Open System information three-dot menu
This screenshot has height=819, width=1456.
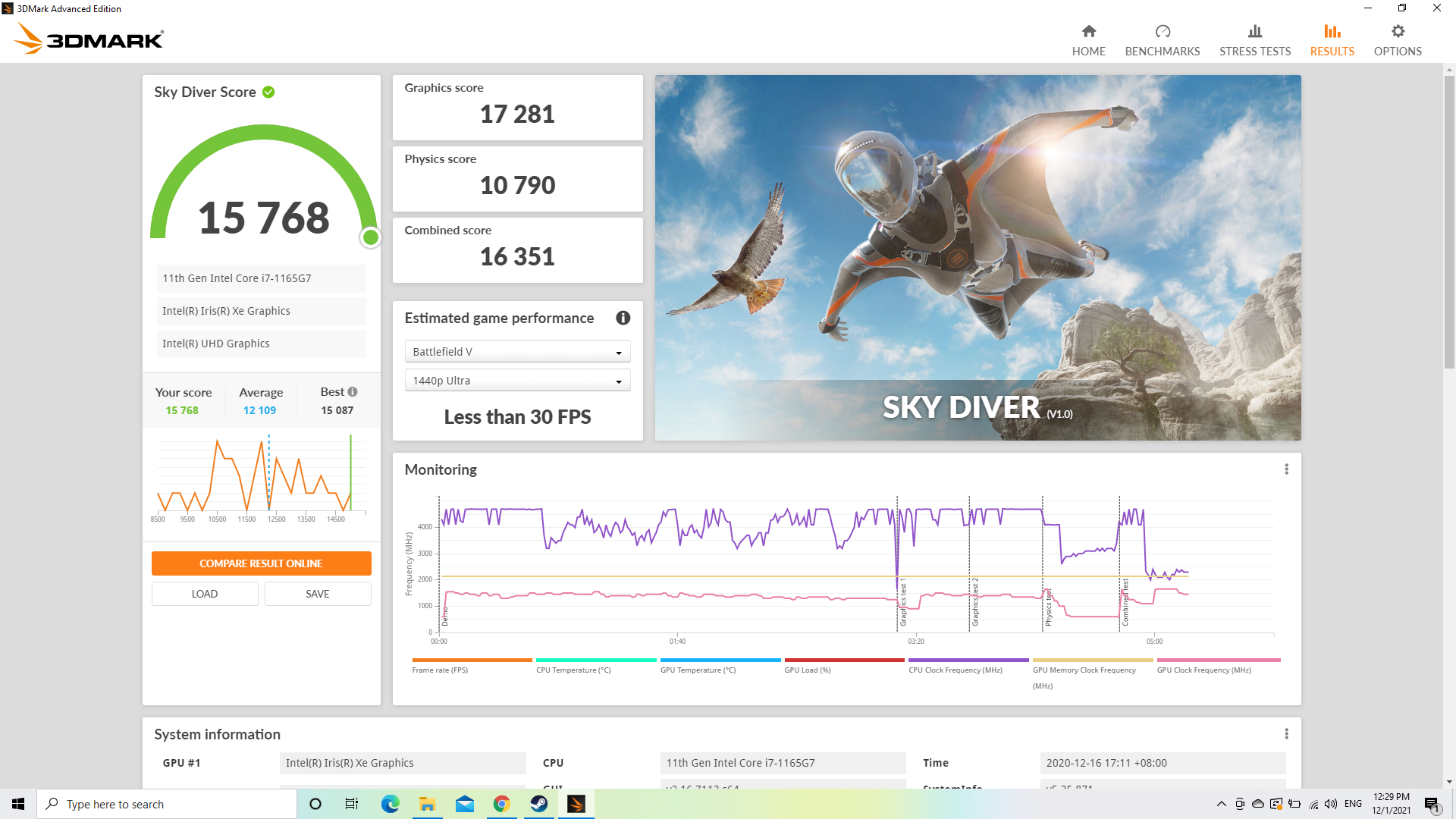pyautogui.click(x=1286, y=734)
